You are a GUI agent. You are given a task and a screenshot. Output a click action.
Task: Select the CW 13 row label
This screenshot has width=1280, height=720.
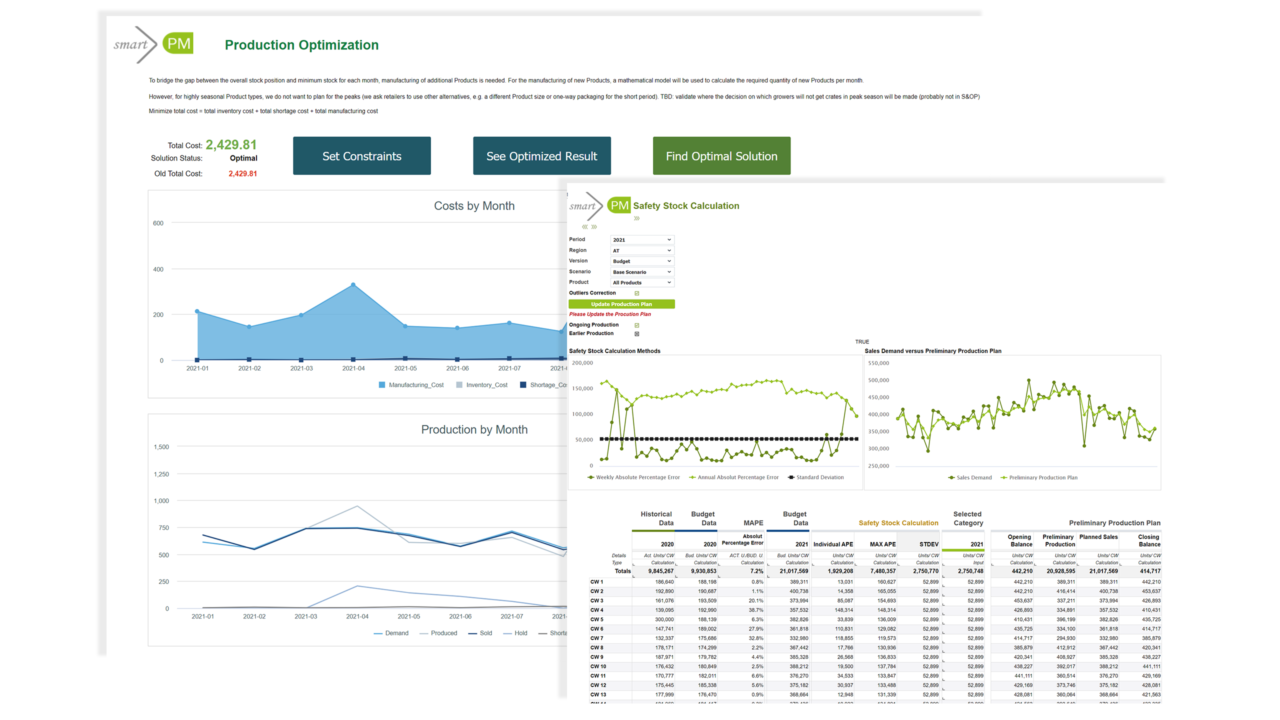click(x=599, y=694)
